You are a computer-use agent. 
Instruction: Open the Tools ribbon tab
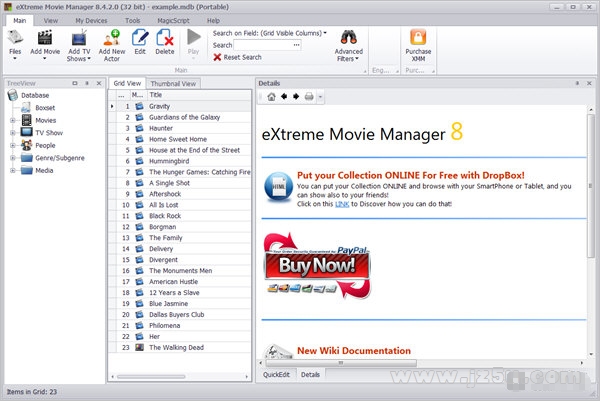(132, 21)
